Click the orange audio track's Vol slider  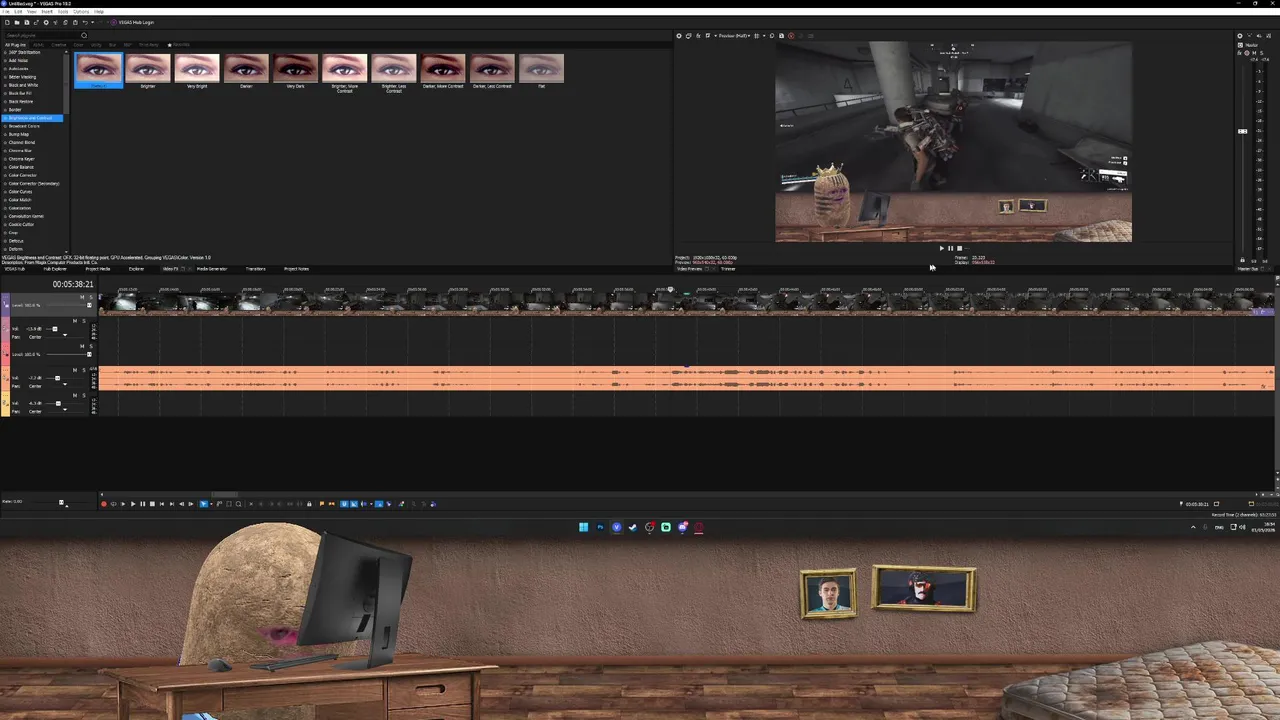pos(57,378)
